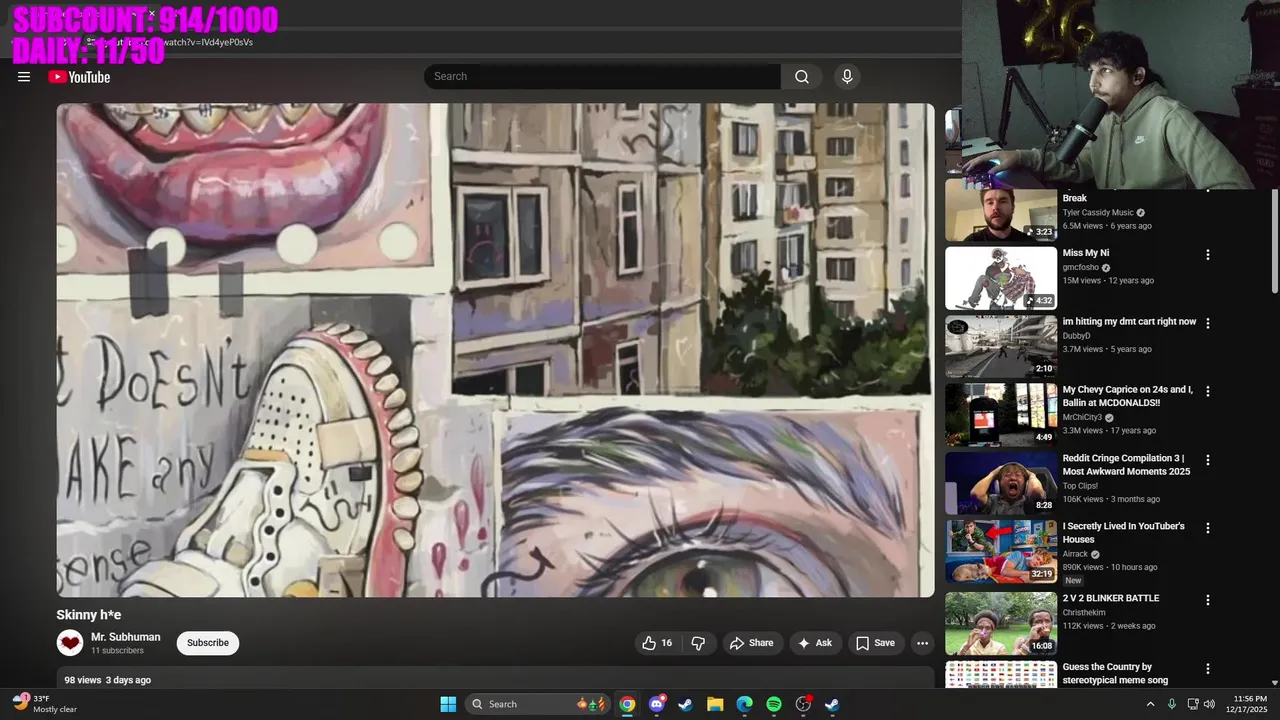This screenshot has height=720, width=1280.
Task: Open Mr. Subhuman channel avatar
Action: [70, 643]
